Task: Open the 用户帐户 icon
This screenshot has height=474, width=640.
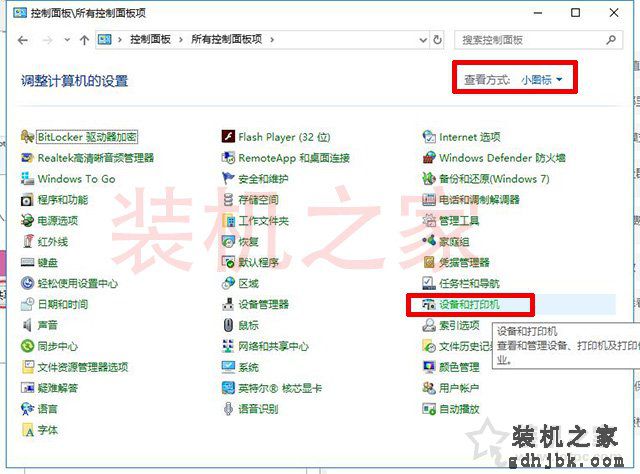Action: (429, 387)
